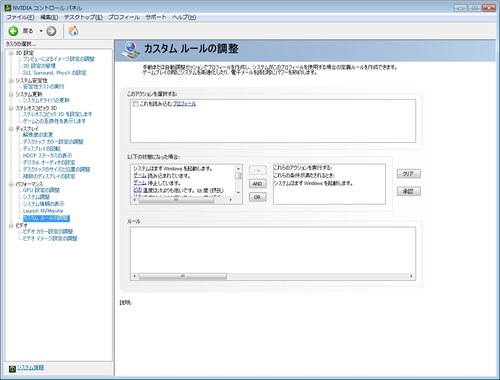Open HDCP ステータスの表示 page
The width and height of the screenshot is (500, 380).
tap(47, 156)
